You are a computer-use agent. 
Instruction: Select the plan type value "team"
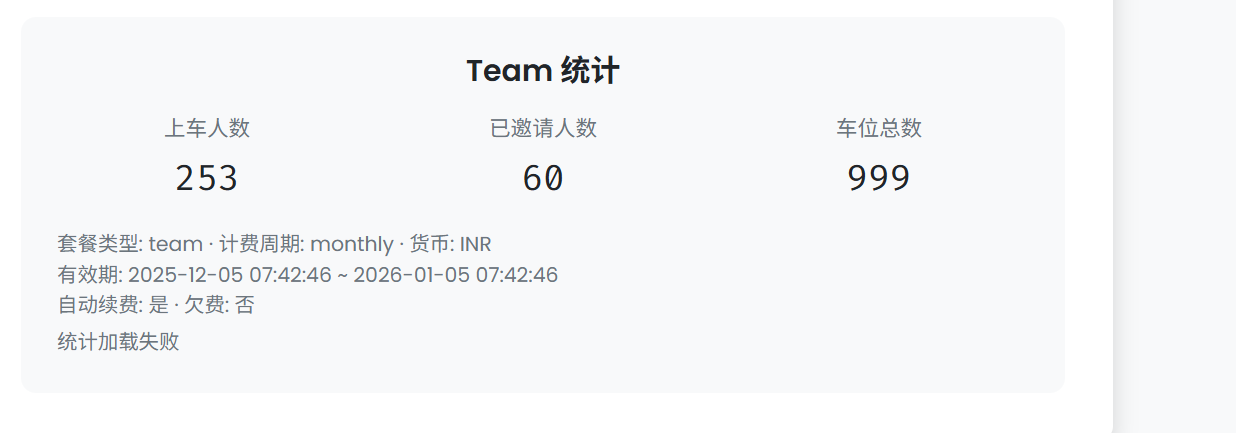175,245
